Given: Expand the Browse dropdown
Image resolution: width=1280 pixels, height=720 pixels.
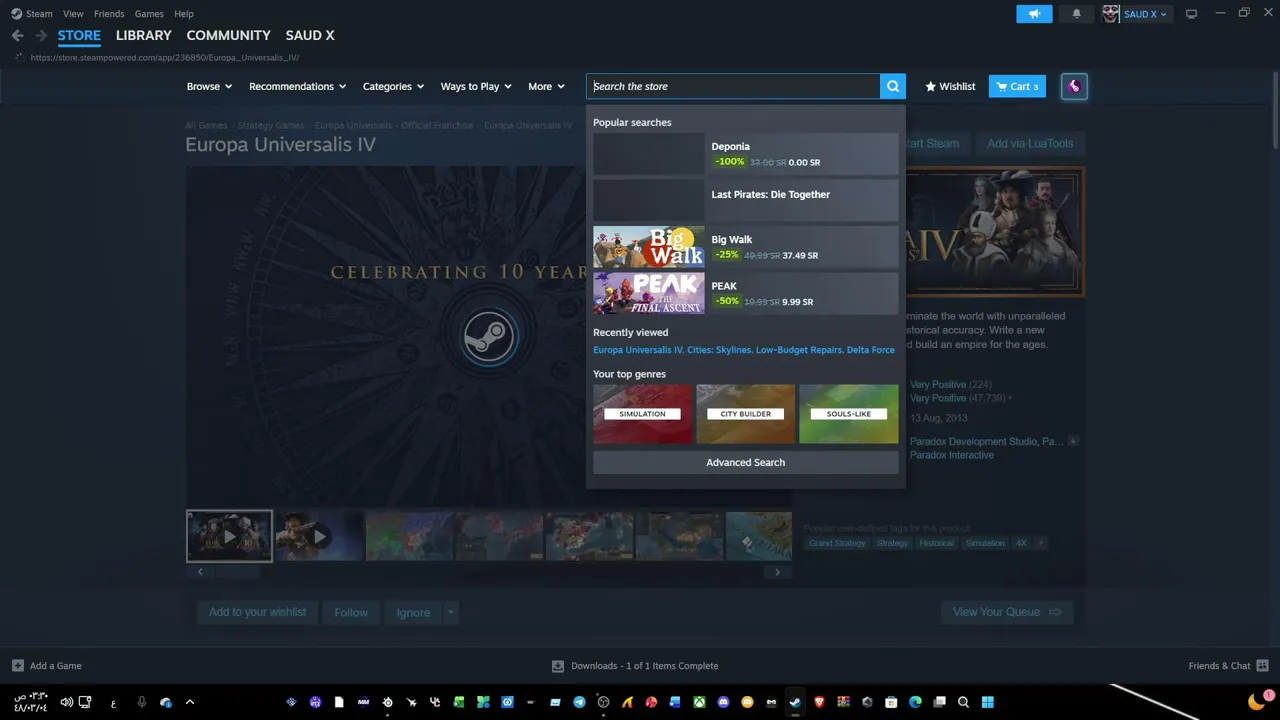Looking at the screenshot, I should [x=209, y=86].
